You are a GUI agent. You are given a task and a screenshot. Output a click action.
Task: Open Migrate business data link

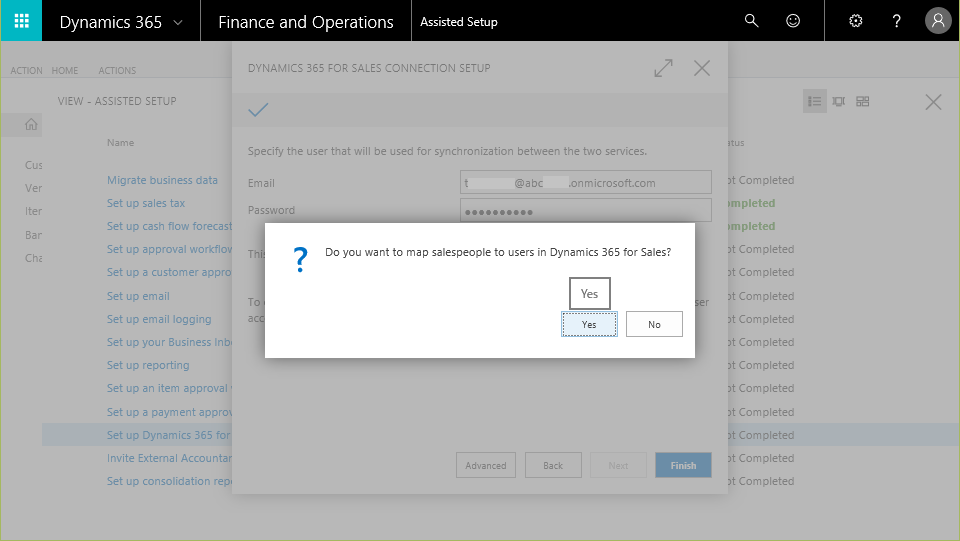[162, 180]
